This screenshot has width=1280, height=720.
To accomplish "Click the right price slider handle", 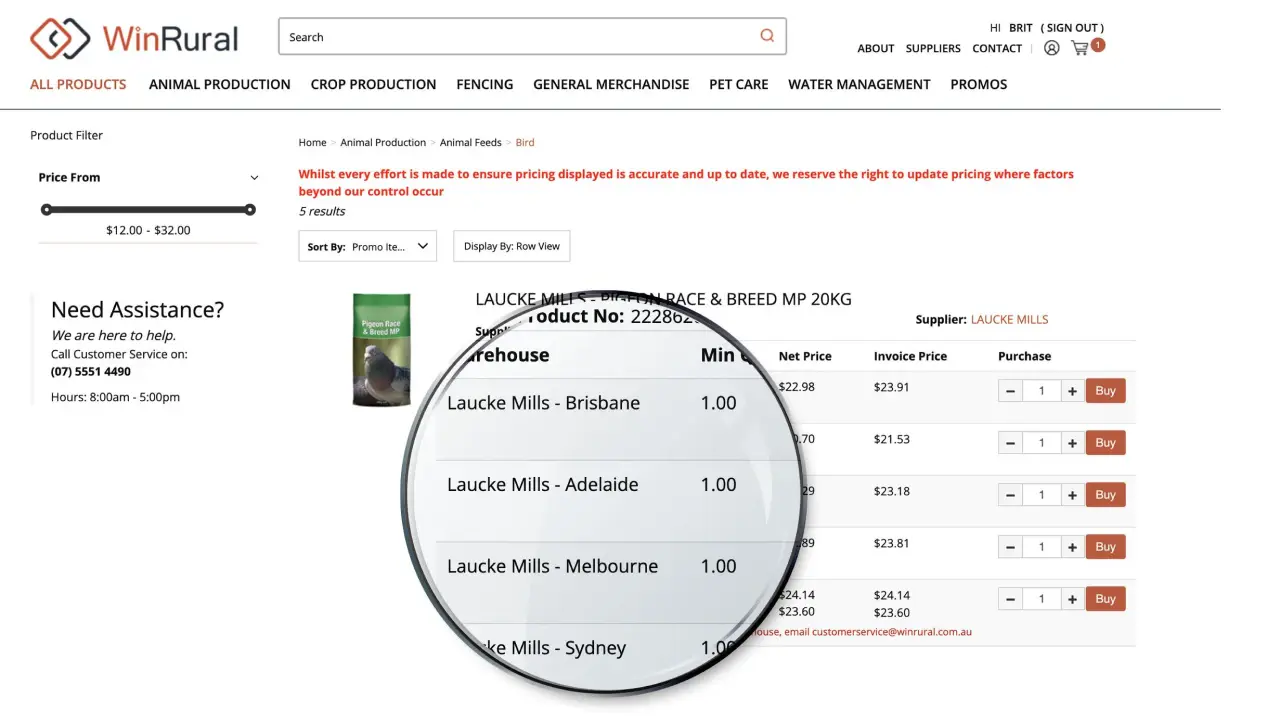I will click(250, 209).
